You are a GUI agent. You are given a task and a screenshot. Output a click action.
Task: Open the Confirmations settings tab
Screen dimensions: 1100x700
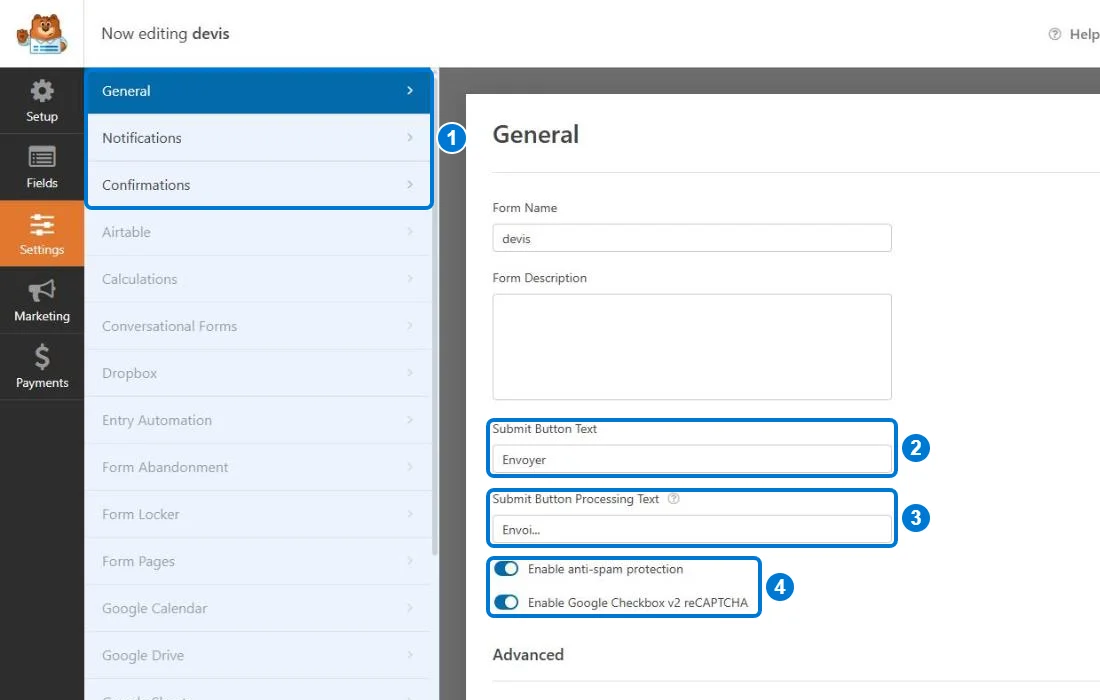(258, 185)
